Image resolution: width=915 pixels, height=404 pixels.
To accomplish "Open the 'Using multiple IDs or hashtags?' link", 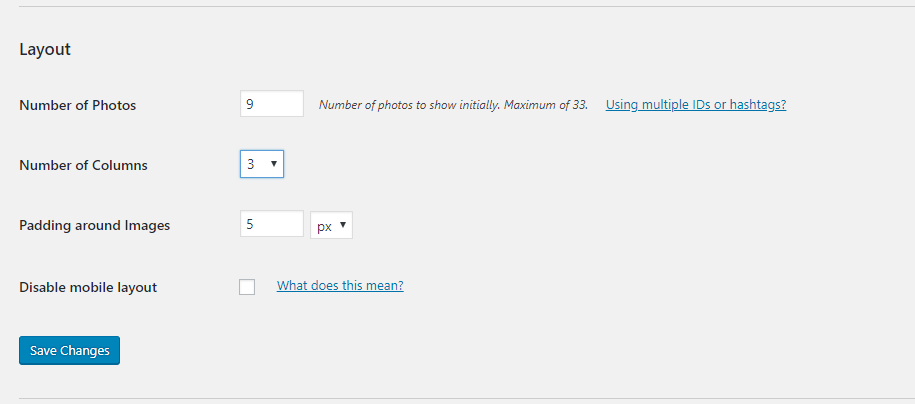I will pos(695,104).
